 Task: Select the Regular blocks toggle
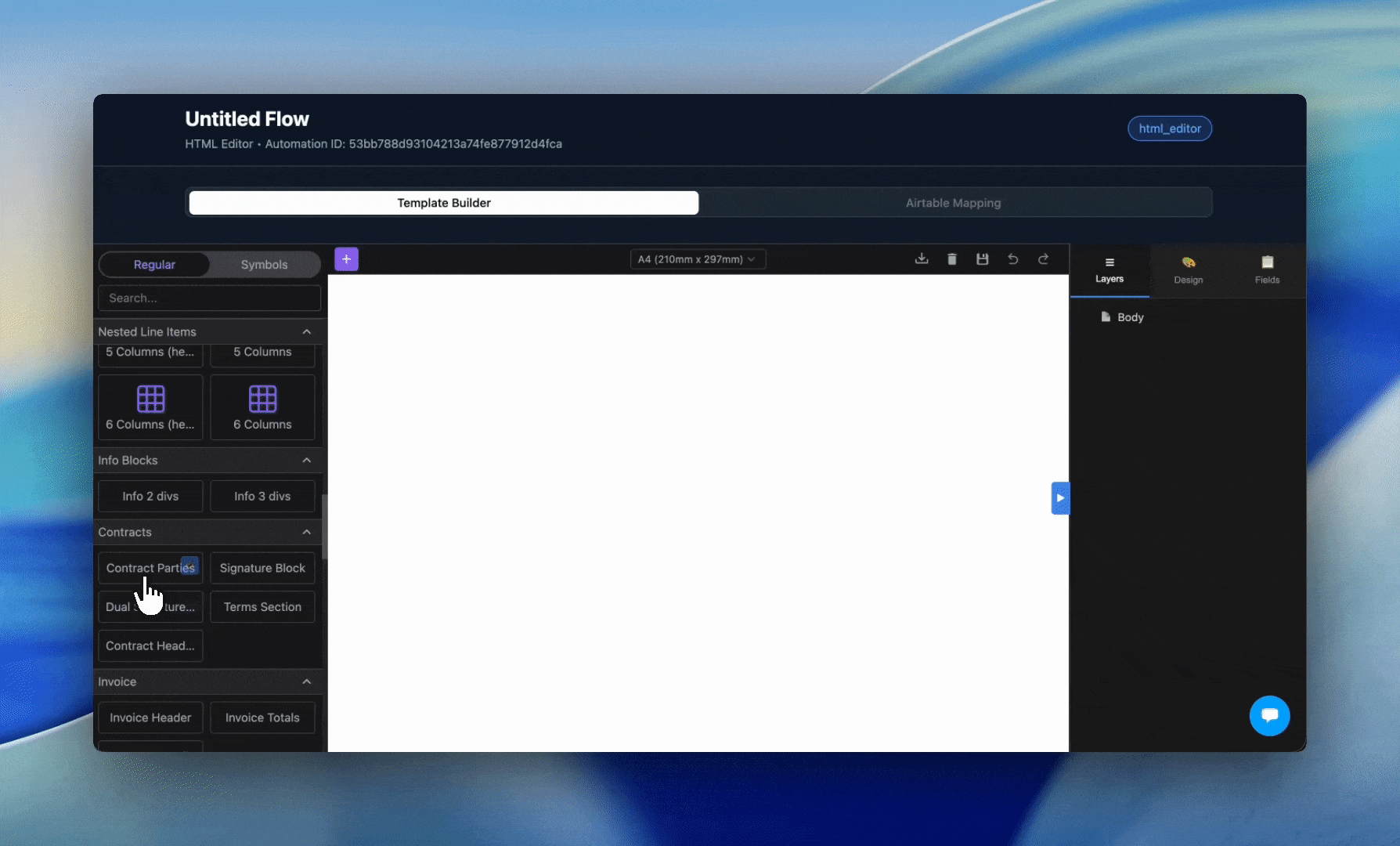click(154, 265)
